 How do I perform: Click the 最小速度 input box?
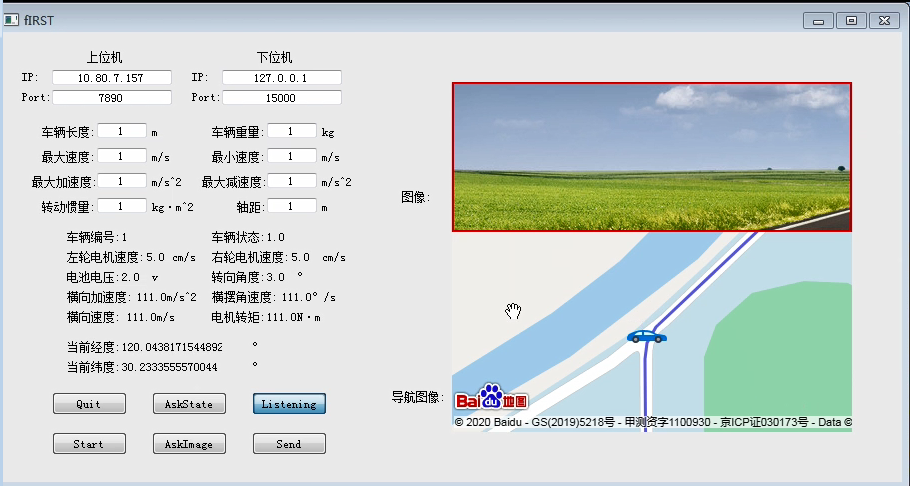pyautogui.click(x=292, y=156)
